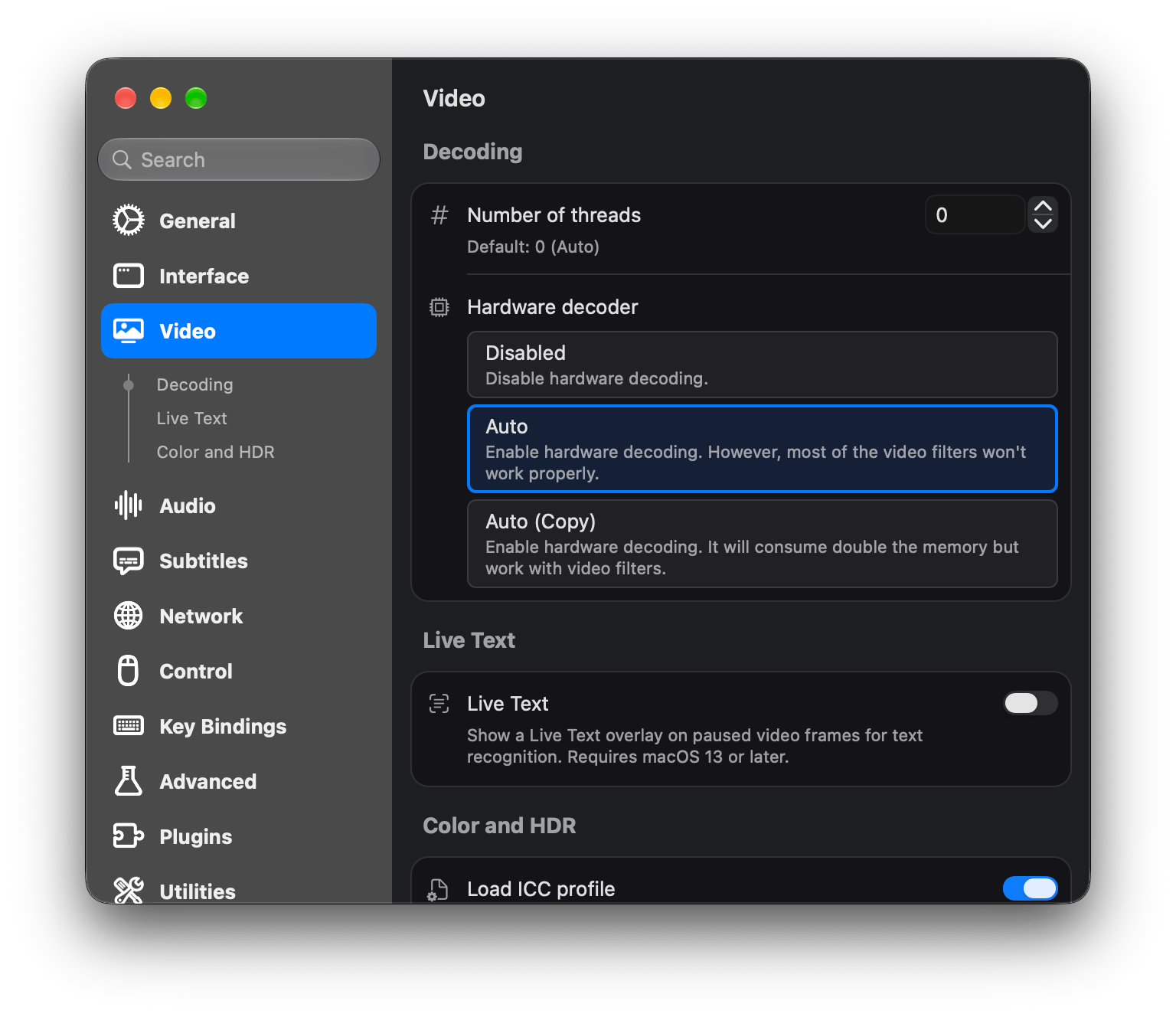The width and height of the screenshot is (1176, 1017).
Task: Open the Interface preferences tab
Action: [x=239, y=276]
